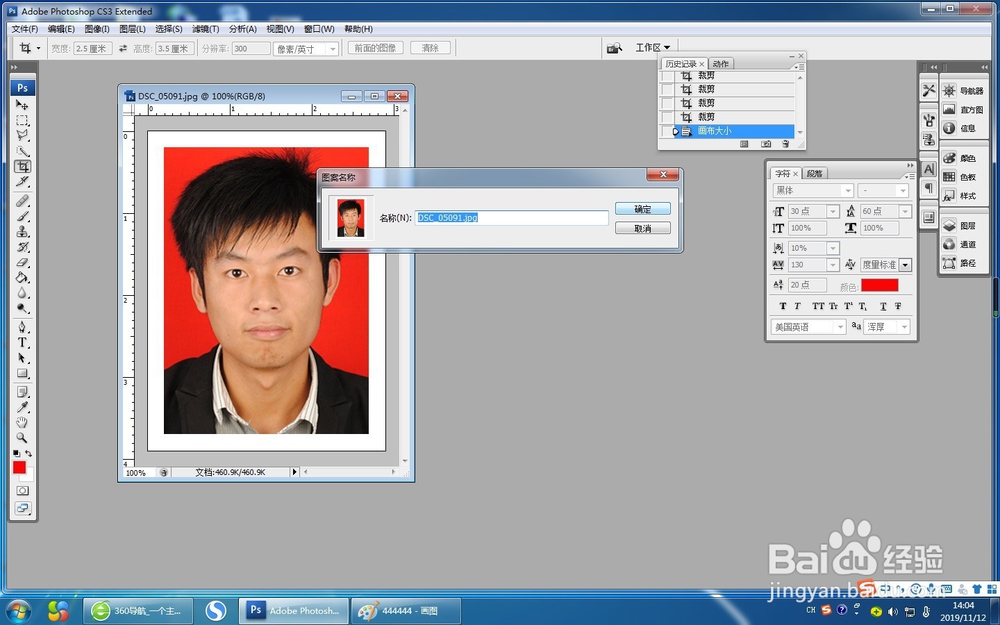Switch to the 动作 tab
1000x625 pixels.
tap(721, 64)
